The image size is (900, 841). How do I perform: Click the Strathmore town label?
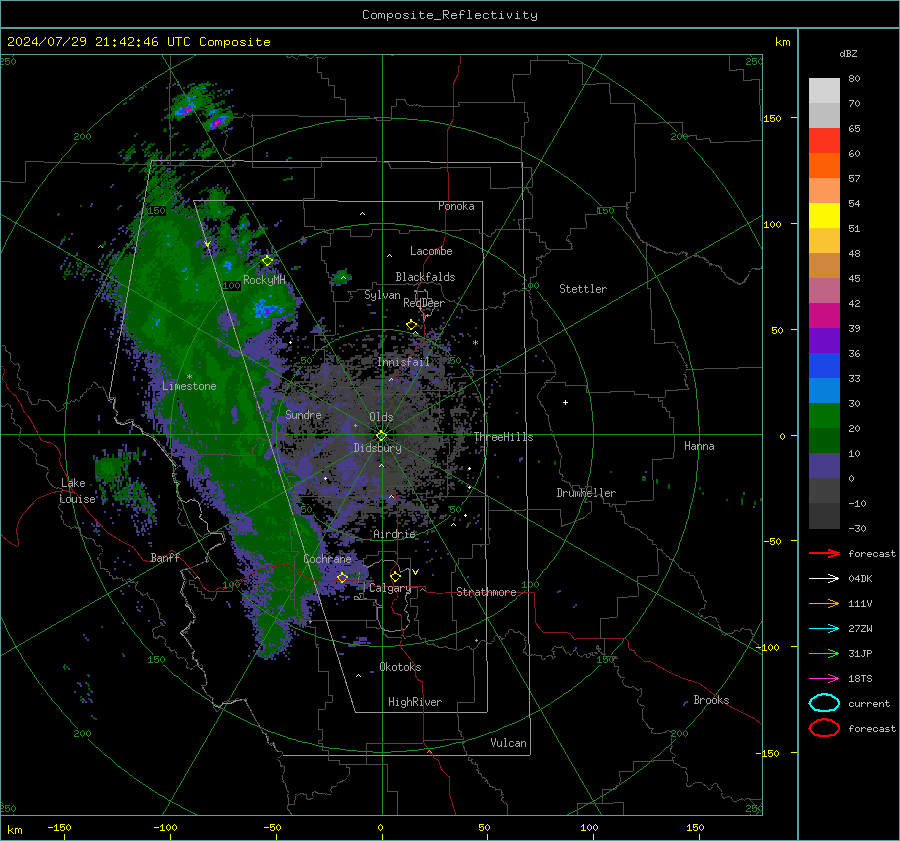(x=486, y=592)
